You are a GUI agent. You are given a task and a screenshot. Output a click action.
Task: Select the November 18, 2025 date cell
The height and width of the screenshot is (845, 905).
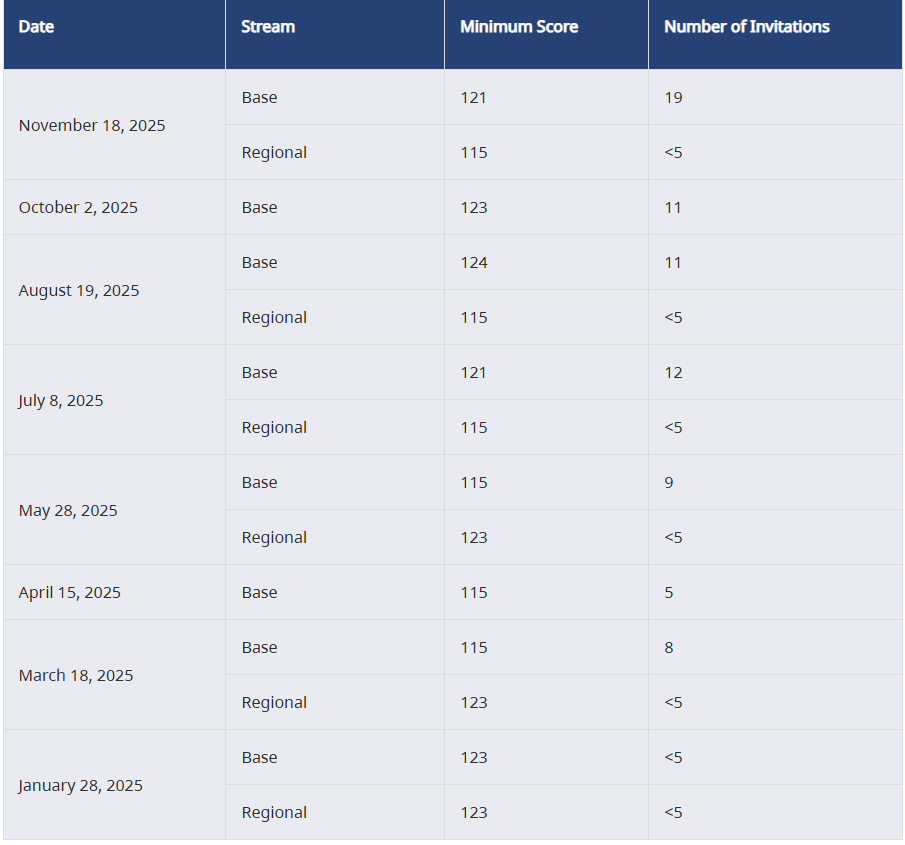tap(92, 126)
